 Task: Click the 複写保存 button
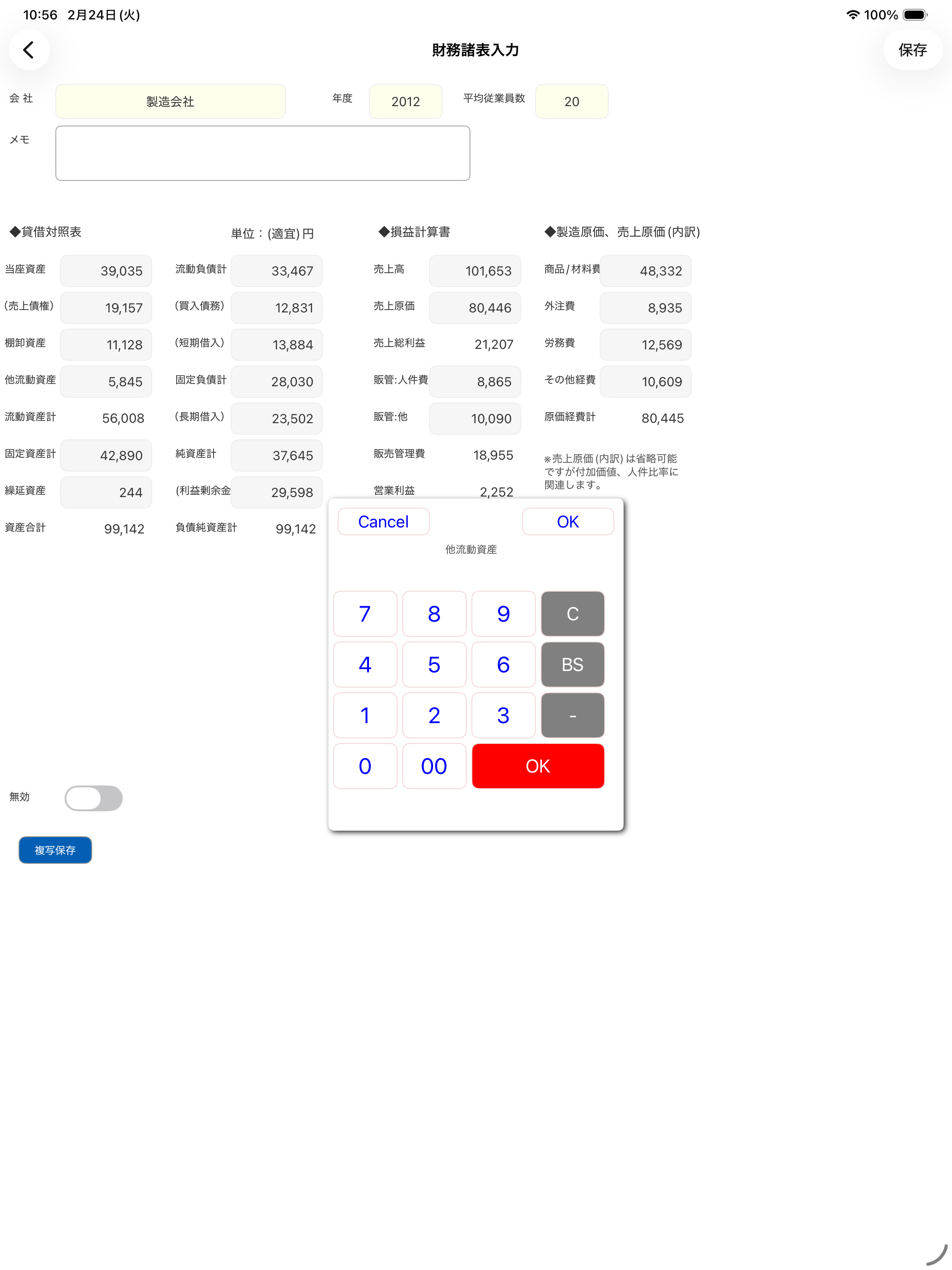[55, 850]
